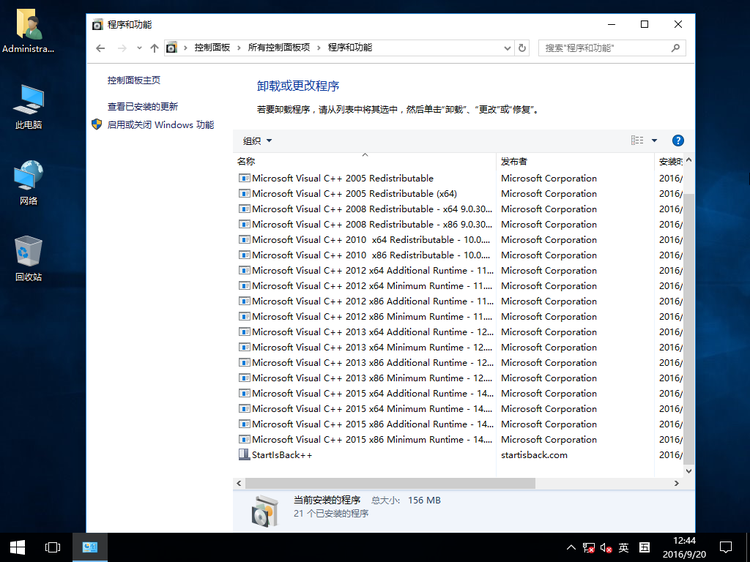
Task: Select Visual C++ 2012 x64 Minimum Runtime
Action: 458,286
